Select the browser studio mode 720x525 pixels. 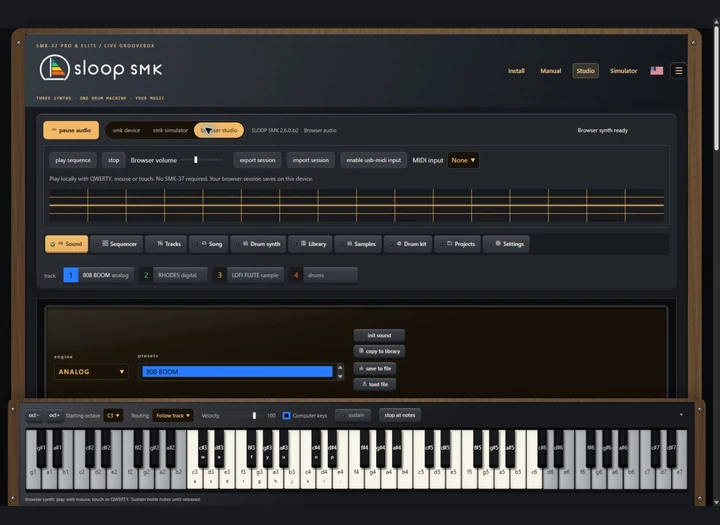click(219, 130)
